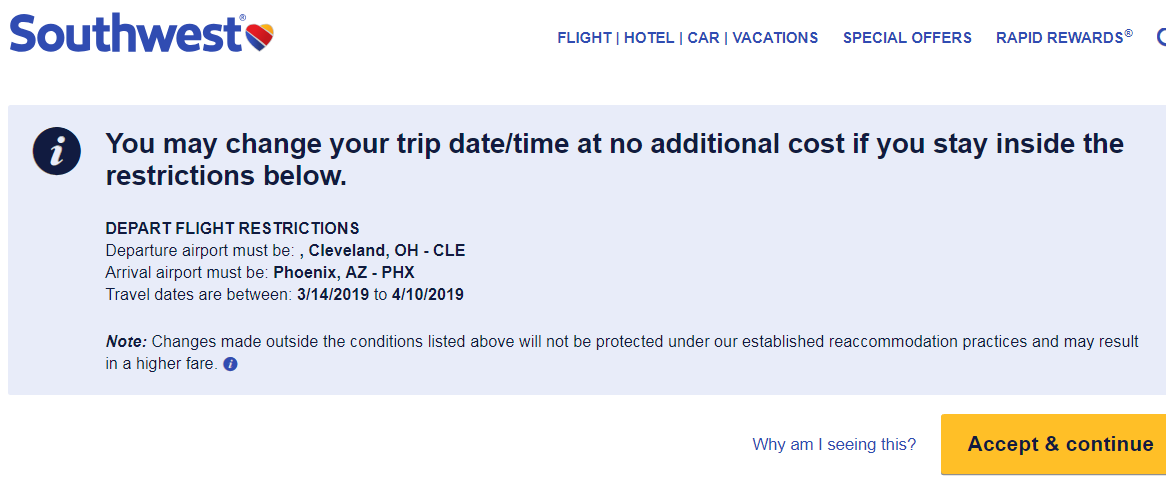Click the Cleveland, OH - CLE departure text

point(386,250)
